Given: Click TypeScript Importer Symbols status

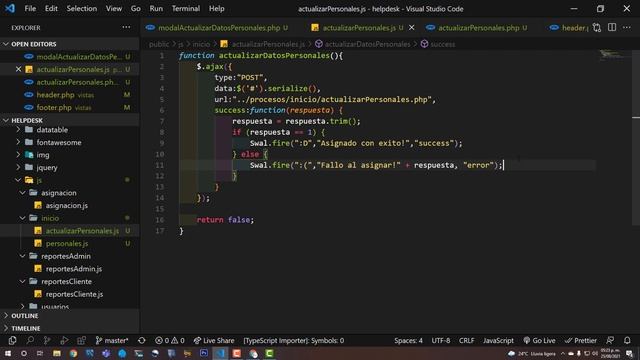Looking at the screenshot, I should [293, 340].
